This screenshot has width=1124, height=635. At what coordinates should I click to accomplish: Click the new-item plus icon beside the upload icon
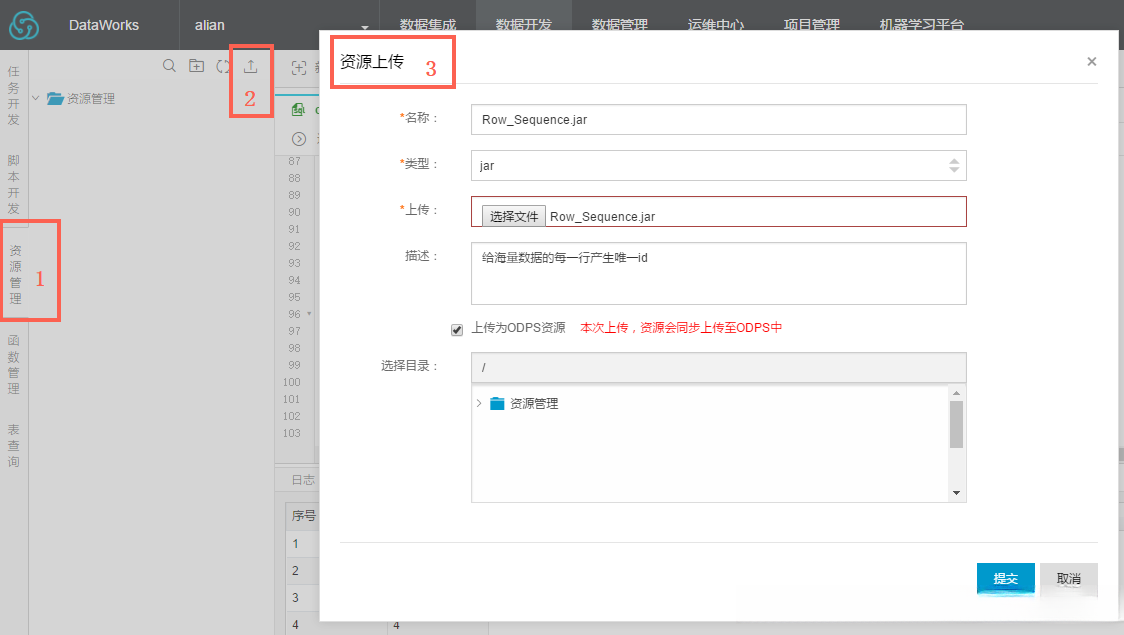299,67
